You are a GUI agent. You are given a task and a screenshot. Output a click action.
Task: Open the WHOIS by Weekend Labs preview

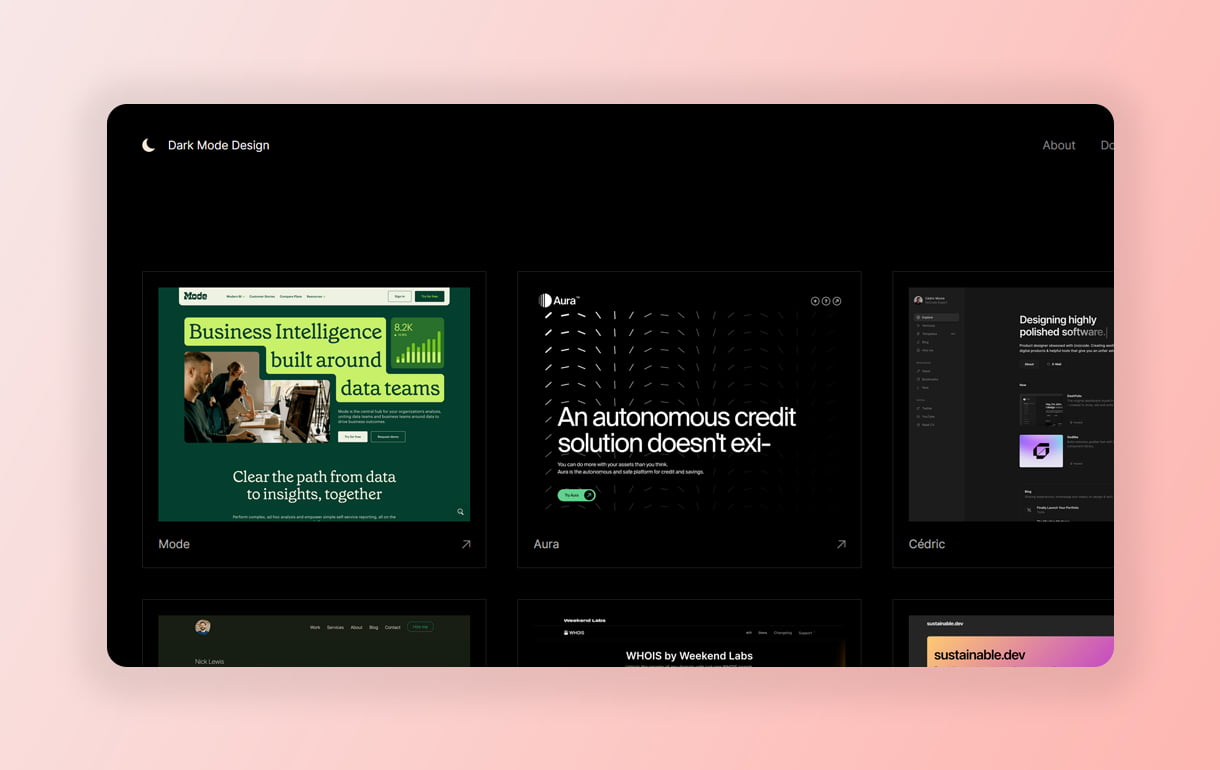click(689, 641)
